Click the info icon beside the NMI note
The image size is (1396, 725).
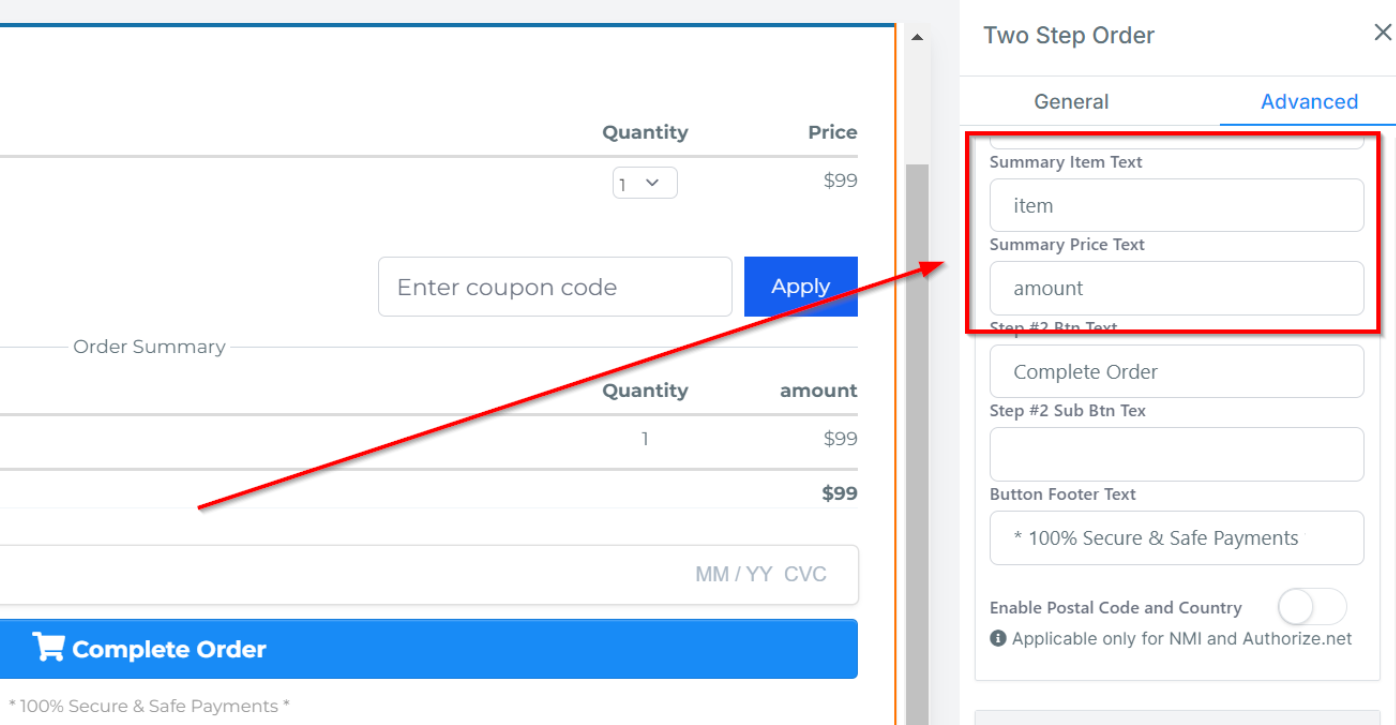pyautogui.click(x=998, y=638)
